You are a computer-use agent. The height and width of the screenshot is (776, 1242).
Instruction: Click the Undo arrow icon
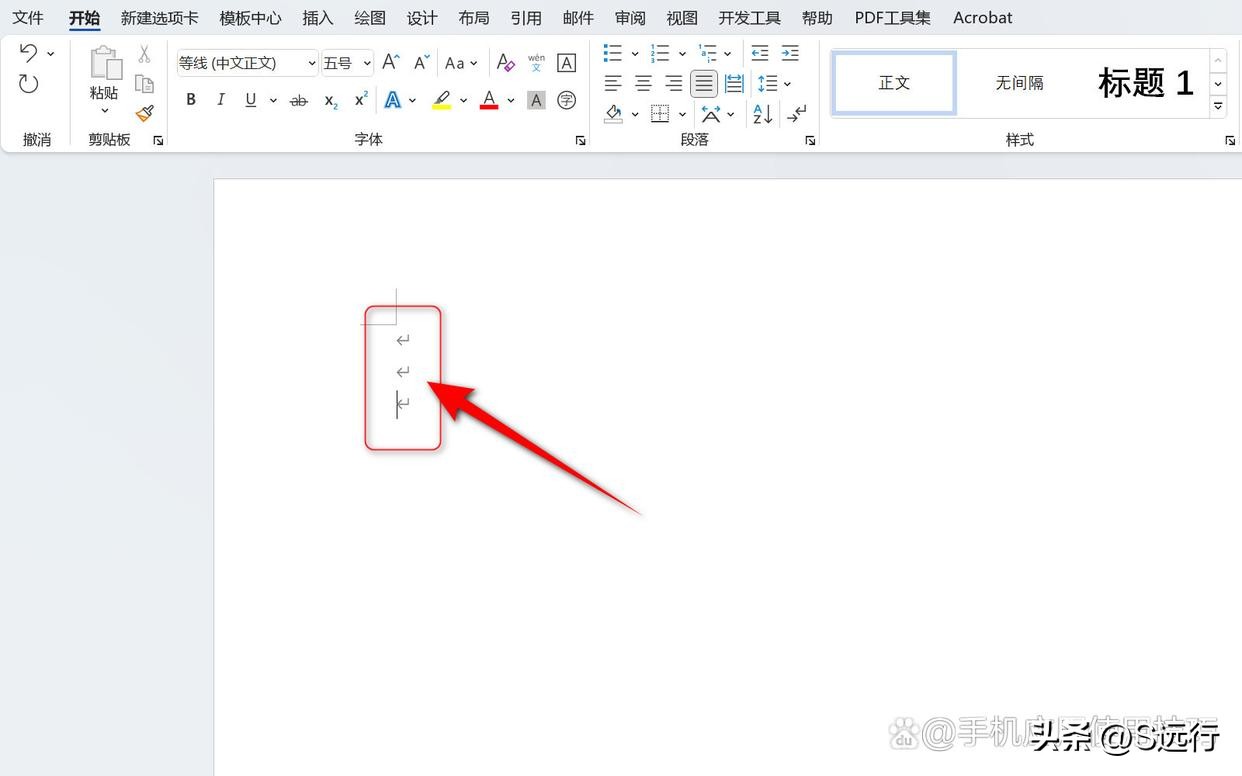[x=28, y=53]
